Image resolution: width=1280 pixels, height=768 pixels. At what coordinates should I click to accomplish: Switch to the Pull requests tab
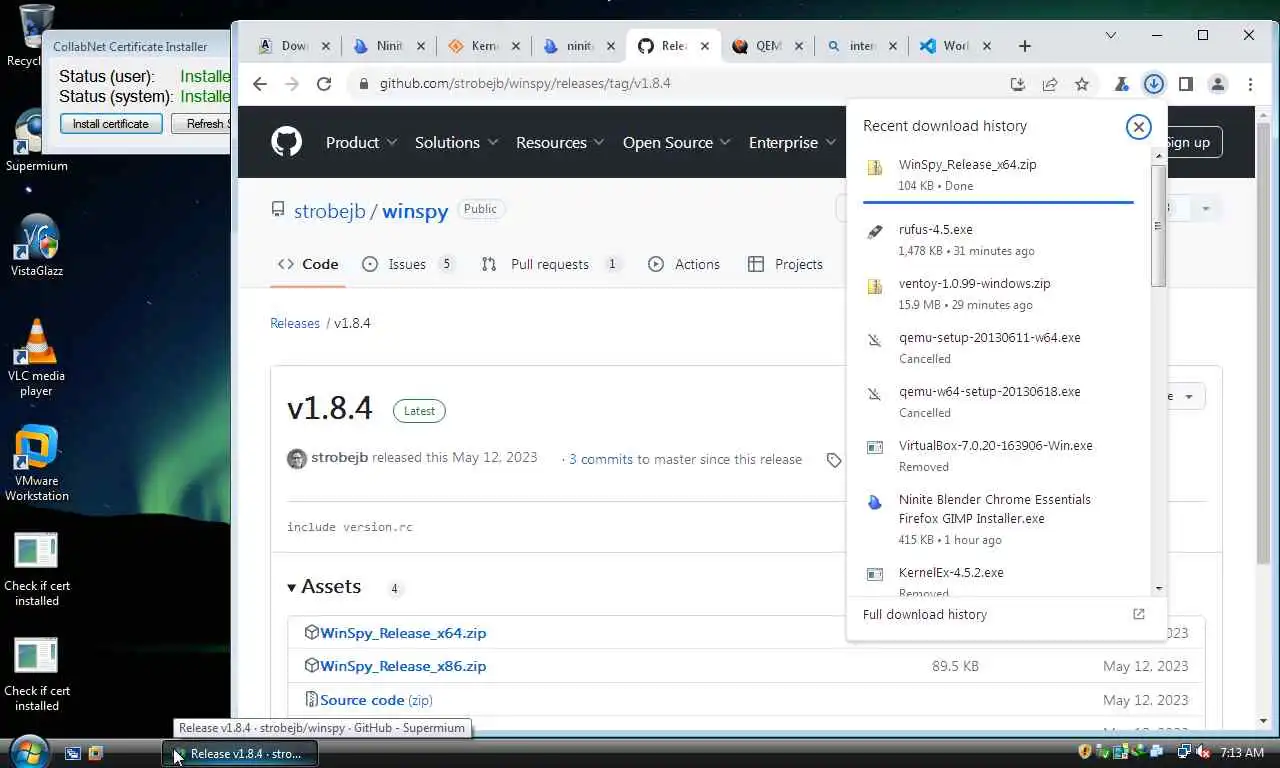tap(551, 264)
